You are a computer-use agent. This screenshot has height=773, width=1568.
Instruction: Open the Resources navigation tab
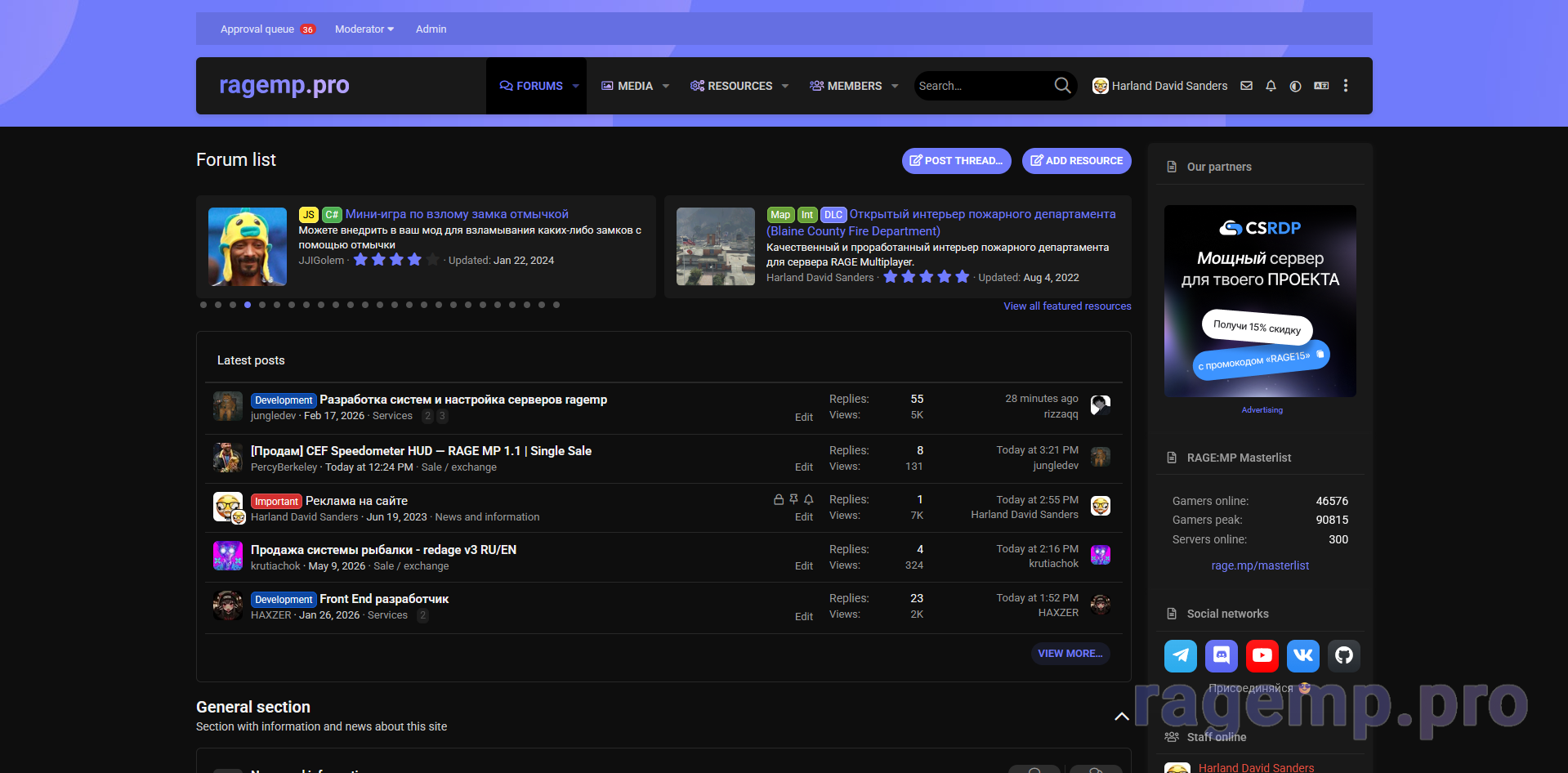click(x=731, y=86)
